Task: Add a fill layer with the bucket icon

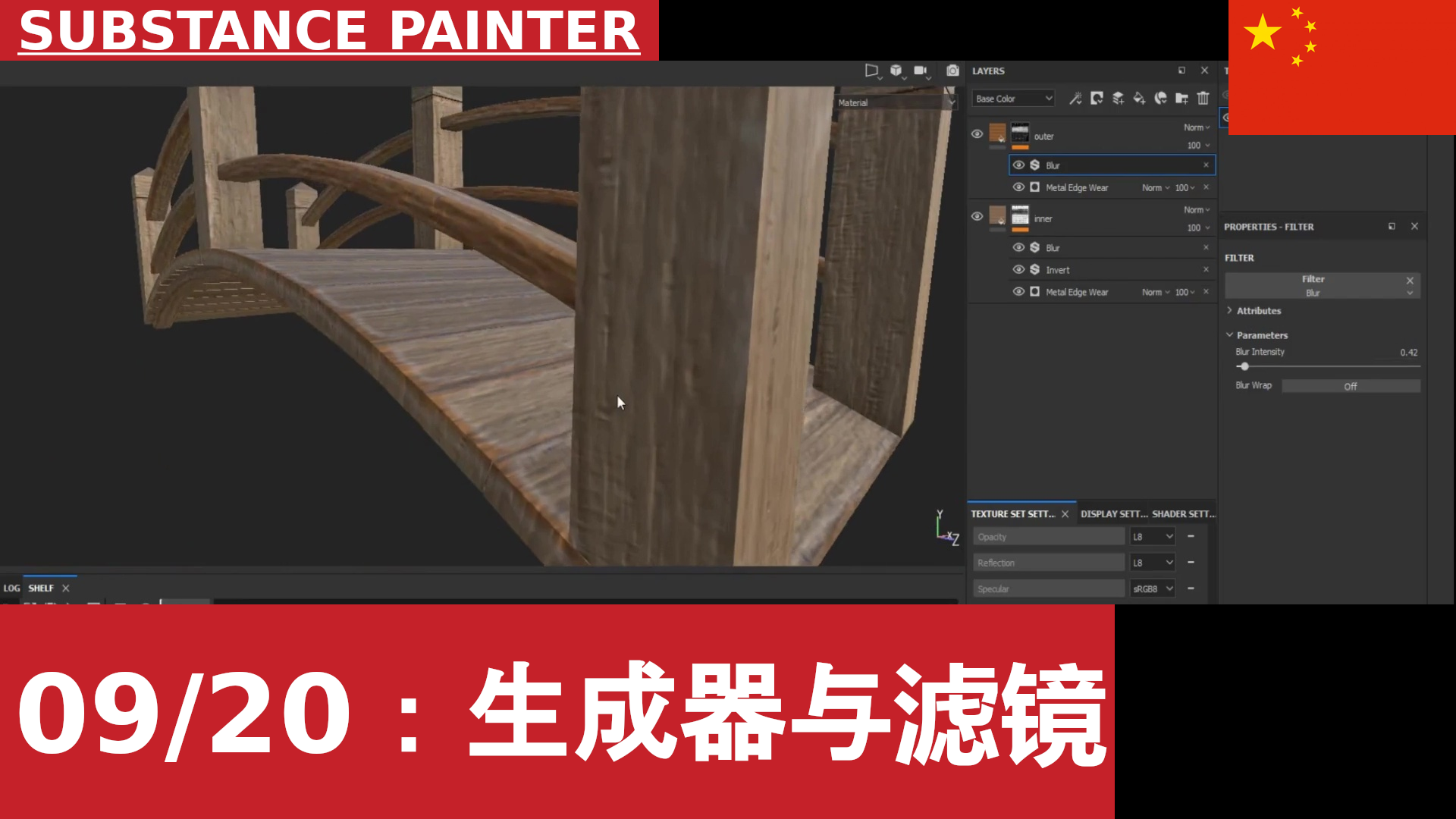Action: tap(1139, 99)
